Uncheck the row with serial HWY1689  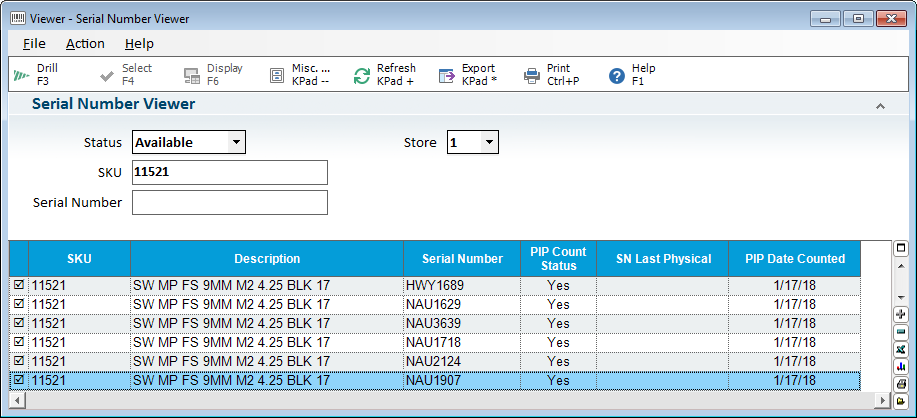pos(19,286)
